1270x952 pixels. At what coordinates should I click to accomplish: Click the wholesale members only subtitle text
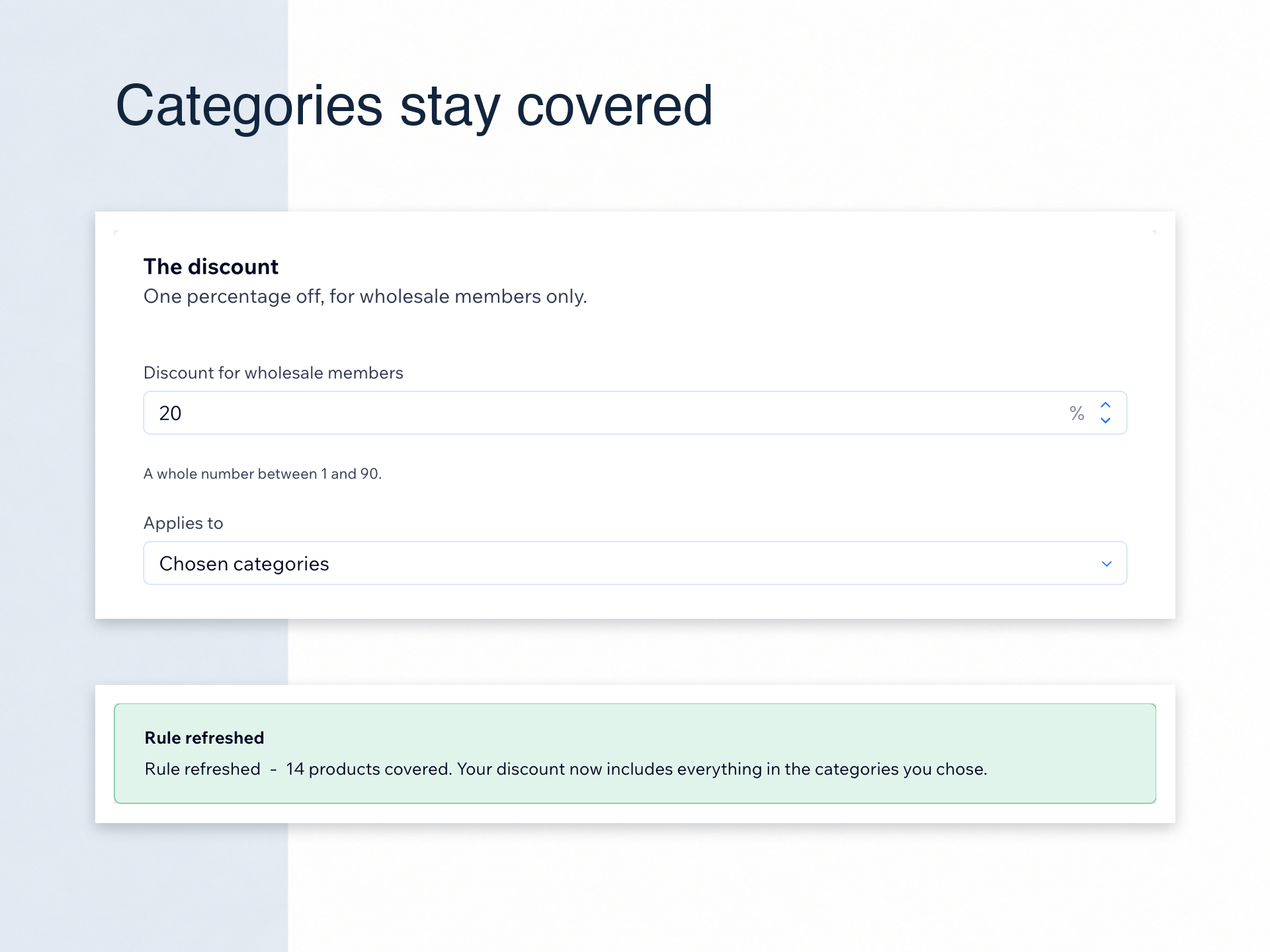[473, 296]
